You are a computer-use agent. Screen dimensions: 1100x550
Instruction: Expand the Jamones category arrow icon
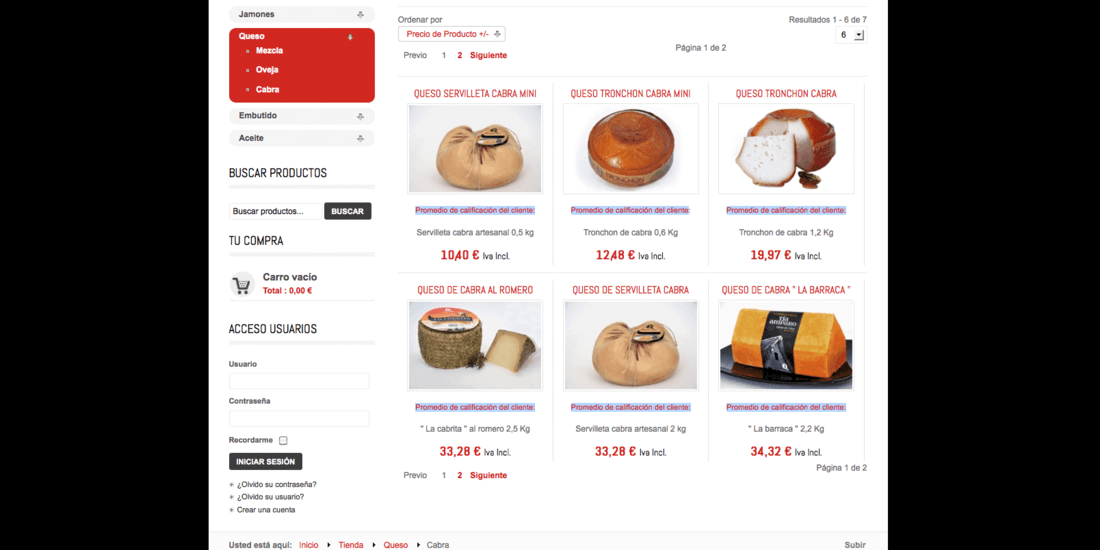click(x=360, y=14)
